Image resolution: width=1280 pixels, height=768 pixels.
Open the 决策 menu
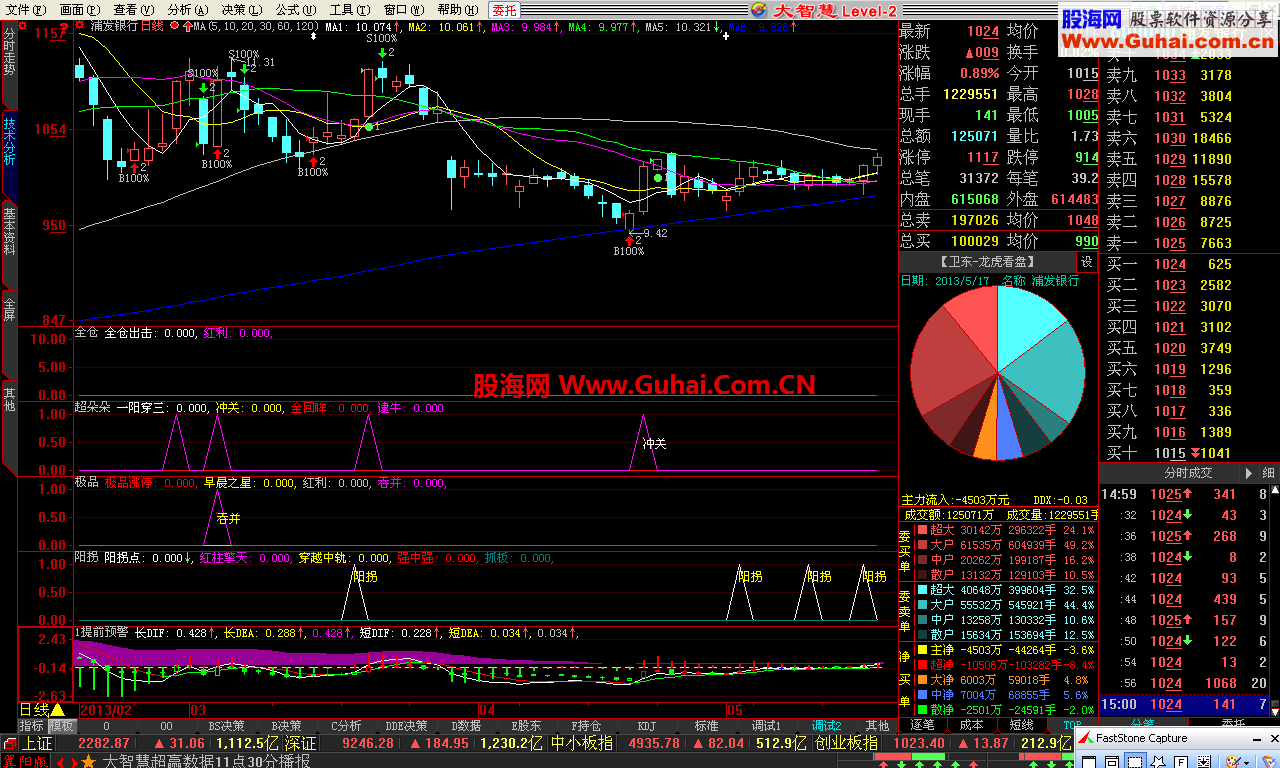coord(241,9)
